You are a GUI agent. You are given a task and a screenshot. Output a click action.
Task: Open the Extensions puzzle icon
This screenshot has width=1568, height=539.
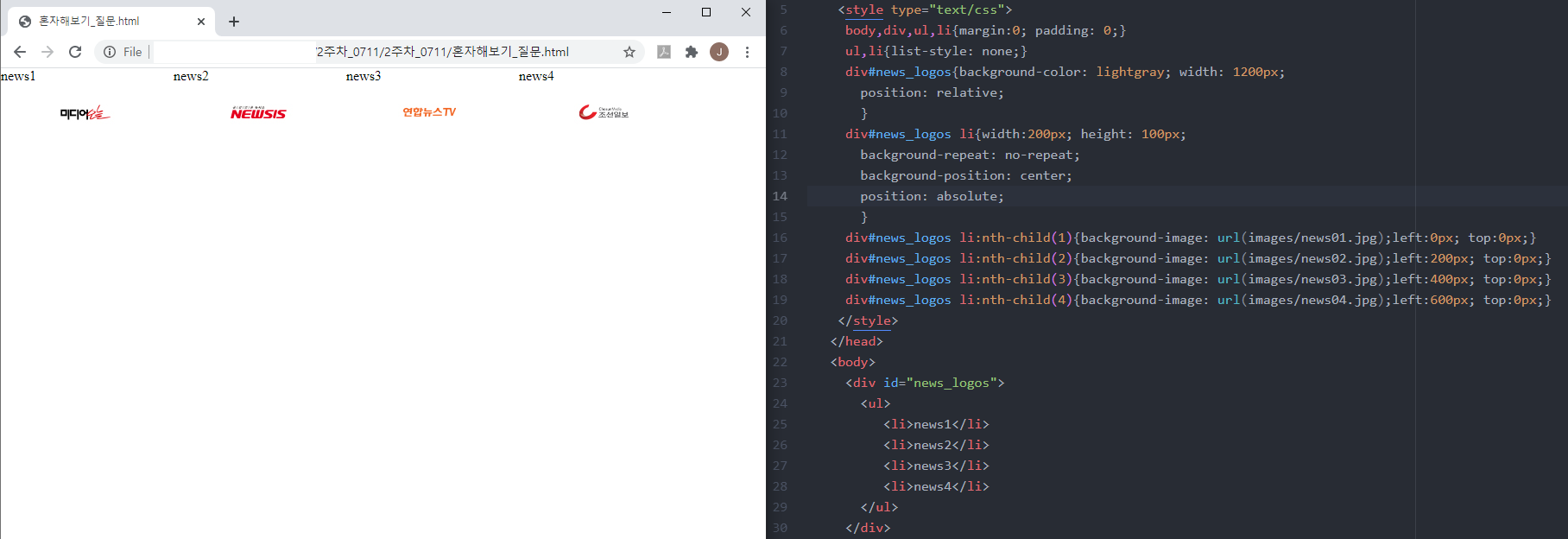(692, 52)
